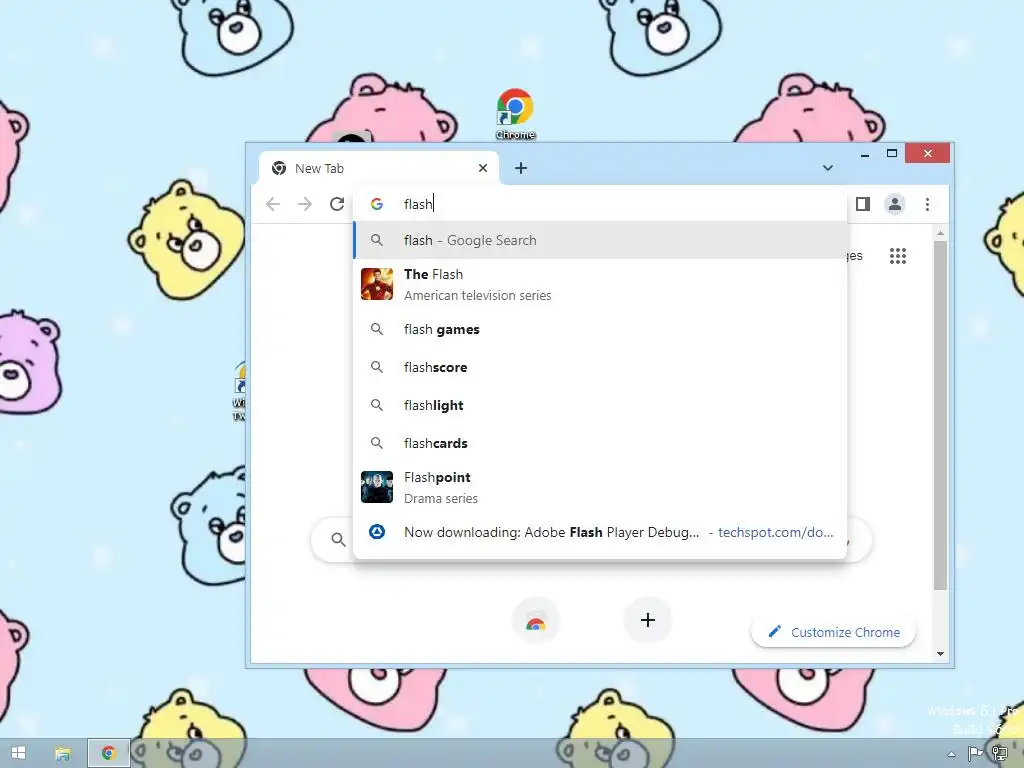This screenshot has height=768, width=1024.
Task: Open the Windows Start button
Action: pos(18,753)
